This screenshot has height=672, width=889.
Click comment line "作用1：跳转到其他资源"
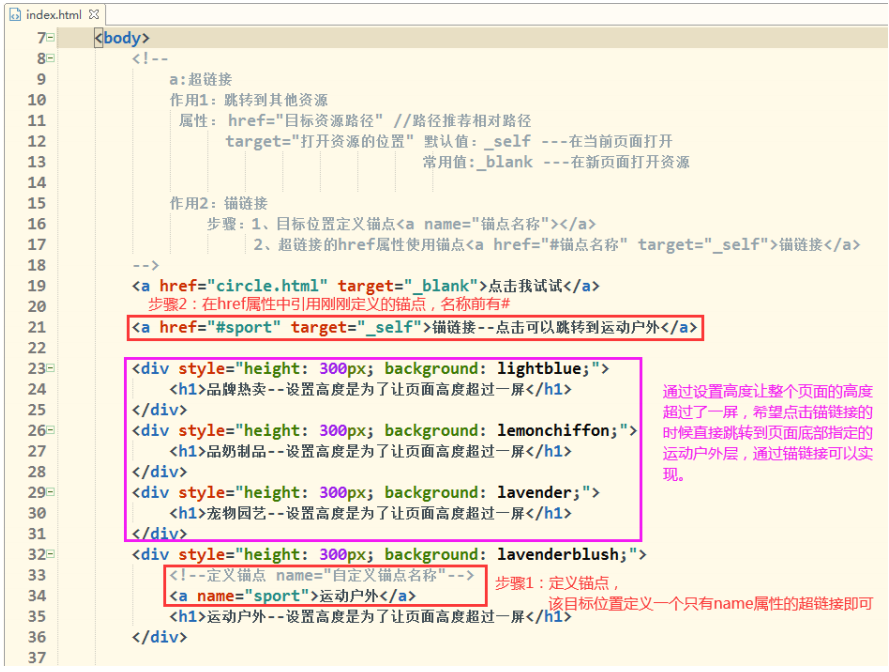pos(249,100)
